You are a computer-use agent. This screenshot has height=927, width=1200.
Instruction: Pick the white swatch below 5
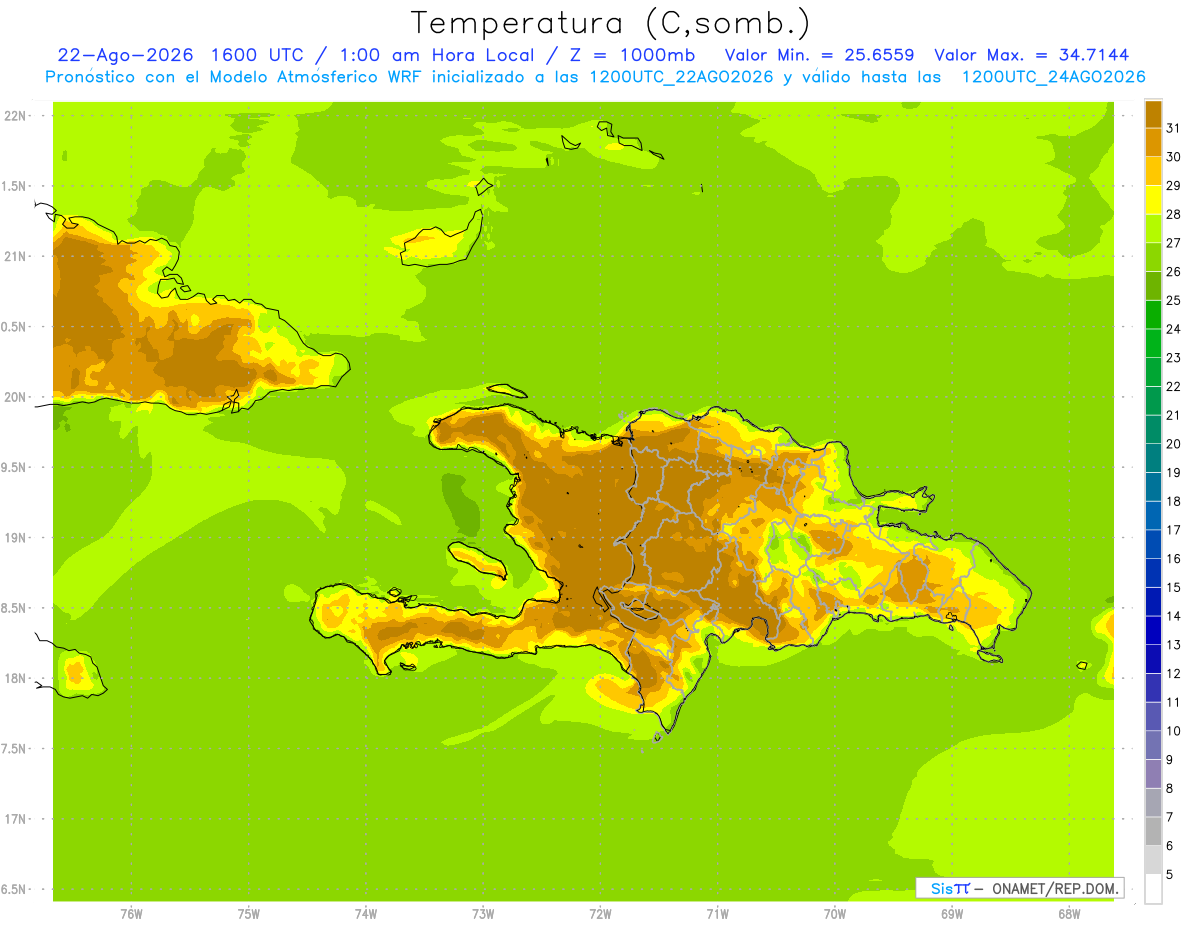click(1153, 889)
